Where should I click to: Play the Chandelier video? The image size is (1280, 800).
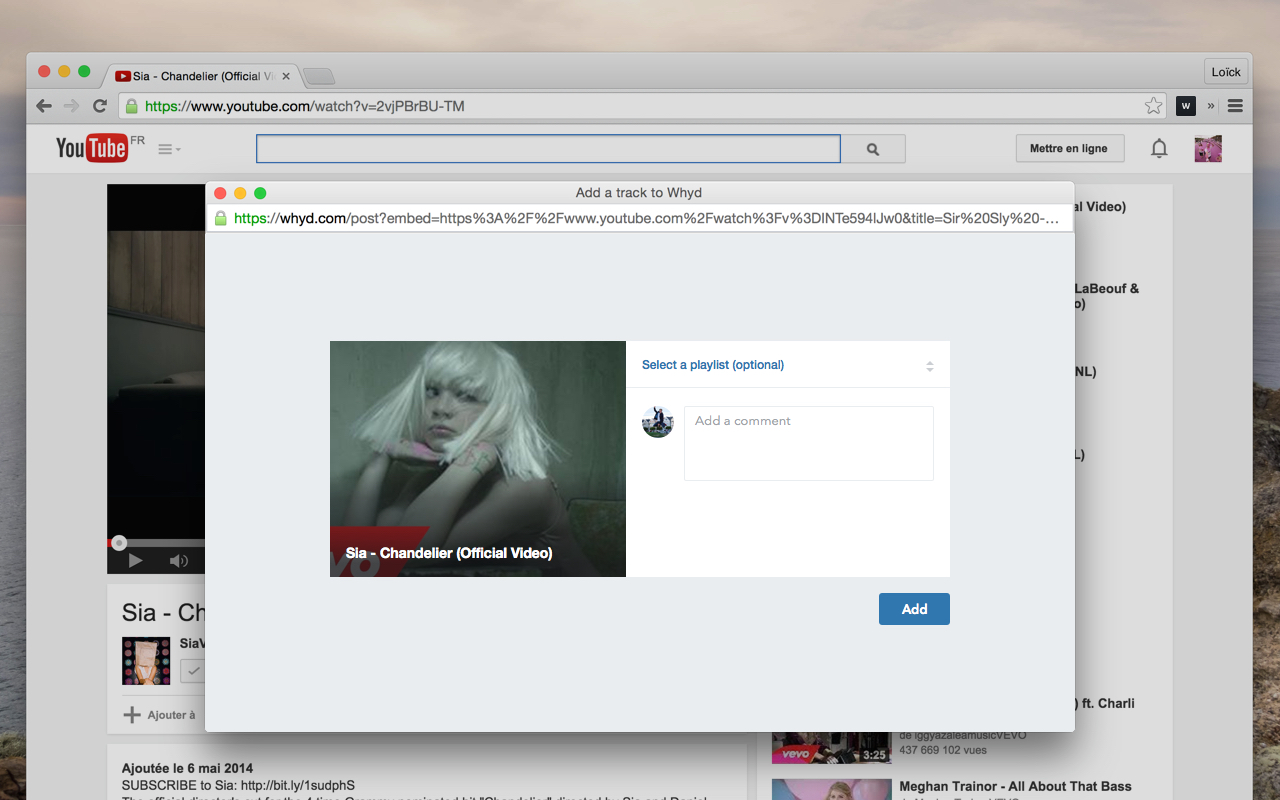[x=135, y=561]
